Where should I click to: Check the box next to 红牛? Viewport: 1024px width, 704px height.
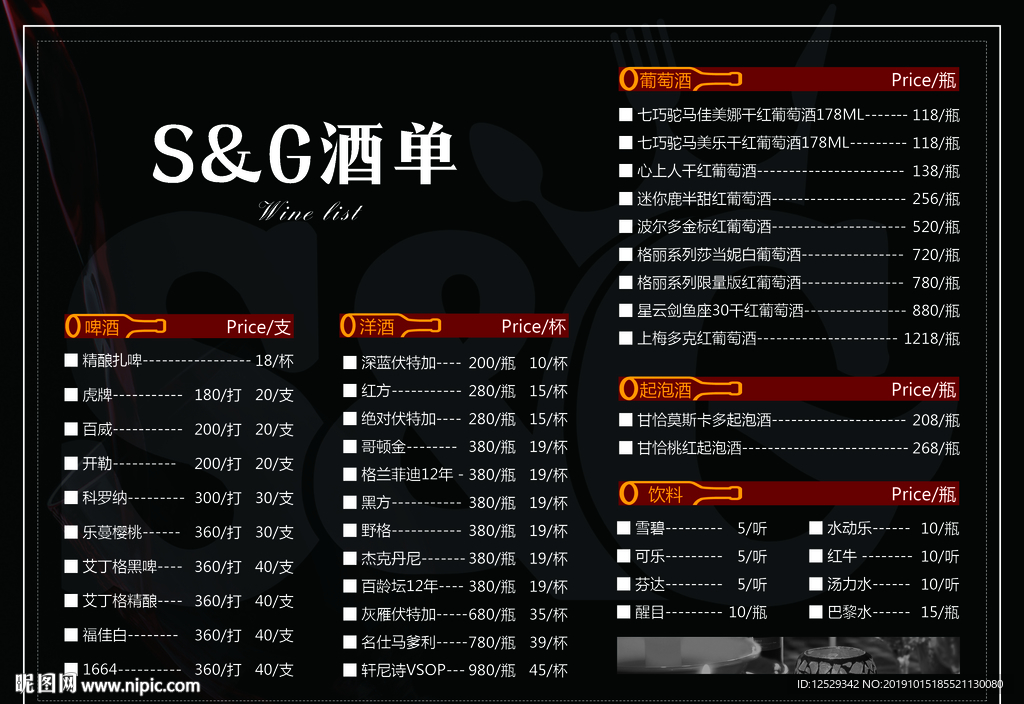pyautogui.click(x=816, y=556)
